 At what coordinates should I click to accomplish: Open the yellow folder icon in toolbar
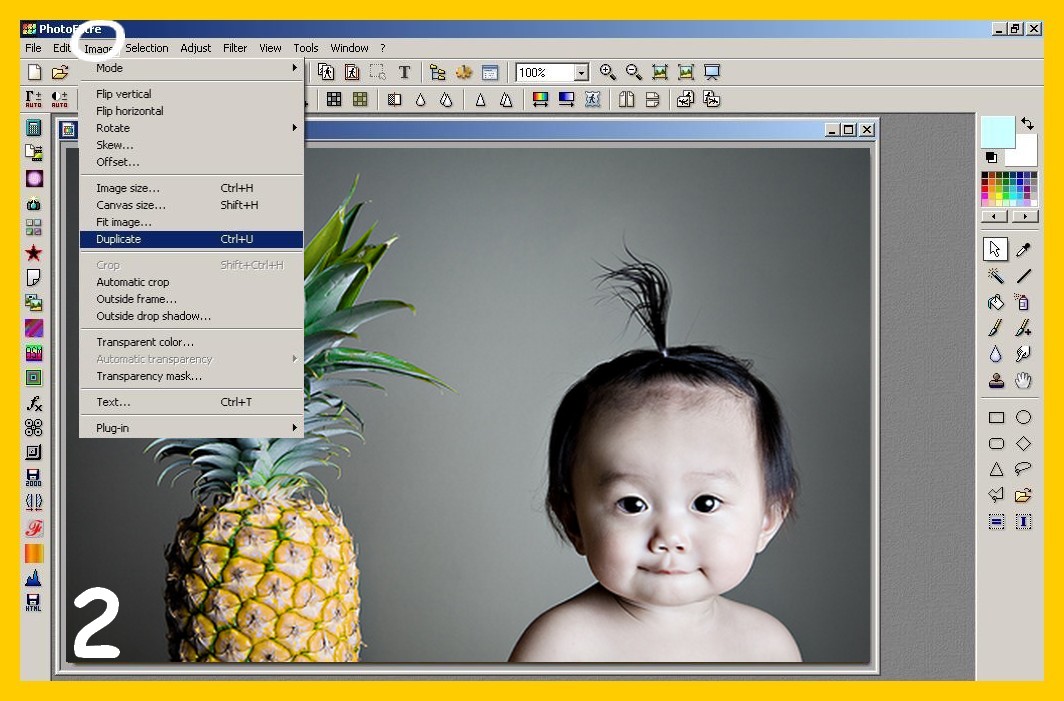[x=60, y=72]
